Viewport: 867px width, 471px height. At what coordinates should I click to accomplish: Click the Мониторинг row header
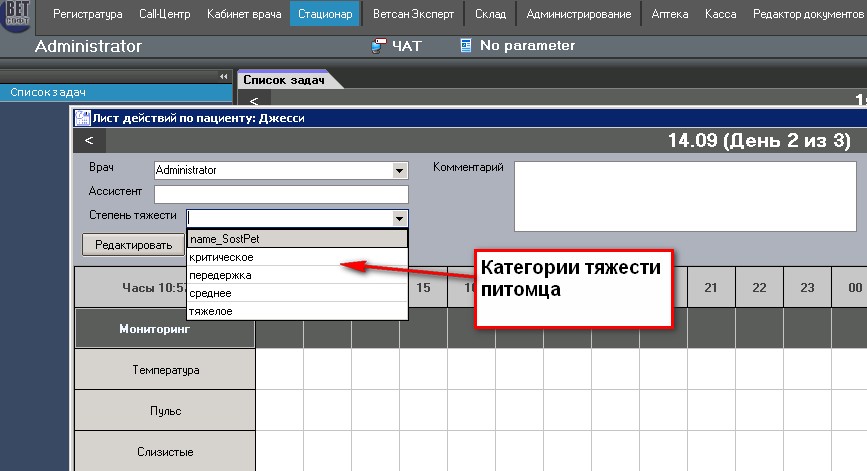click(165, 329)
